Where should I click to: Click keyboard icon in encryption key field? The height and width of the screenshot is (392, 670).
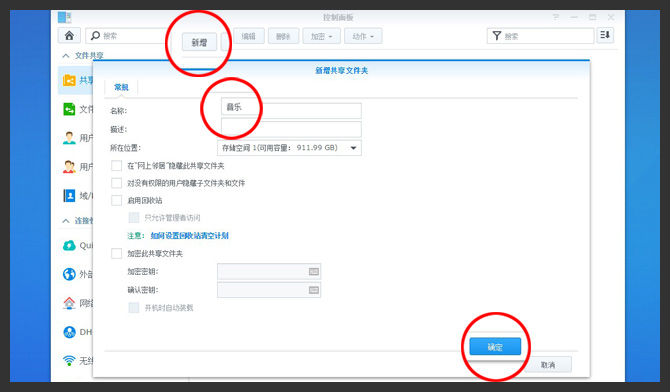[x=314, y=271]
